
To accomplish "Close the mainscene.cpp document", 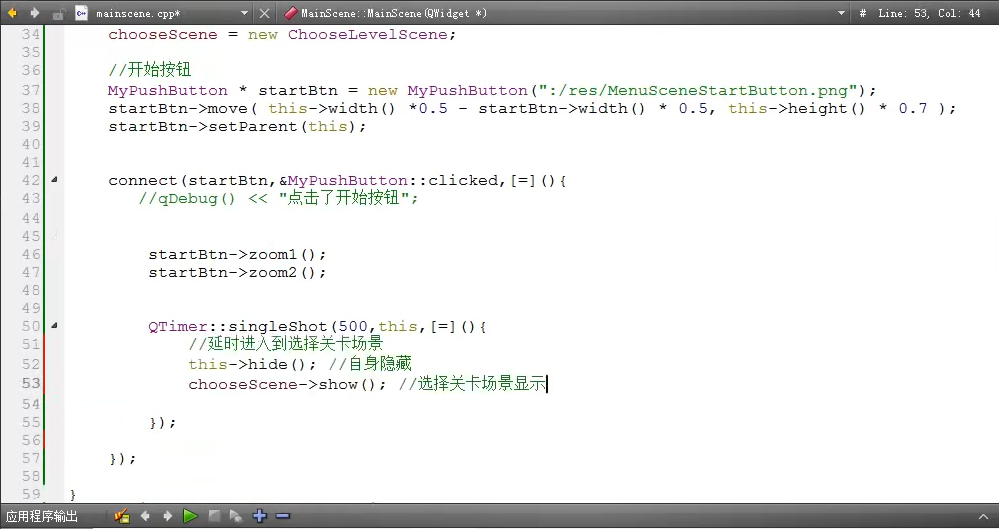I will coord(264,13).
